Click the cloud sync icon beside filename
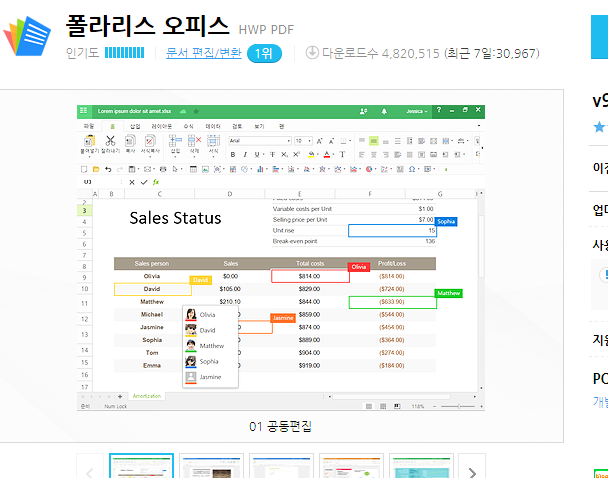 point(183,111)
